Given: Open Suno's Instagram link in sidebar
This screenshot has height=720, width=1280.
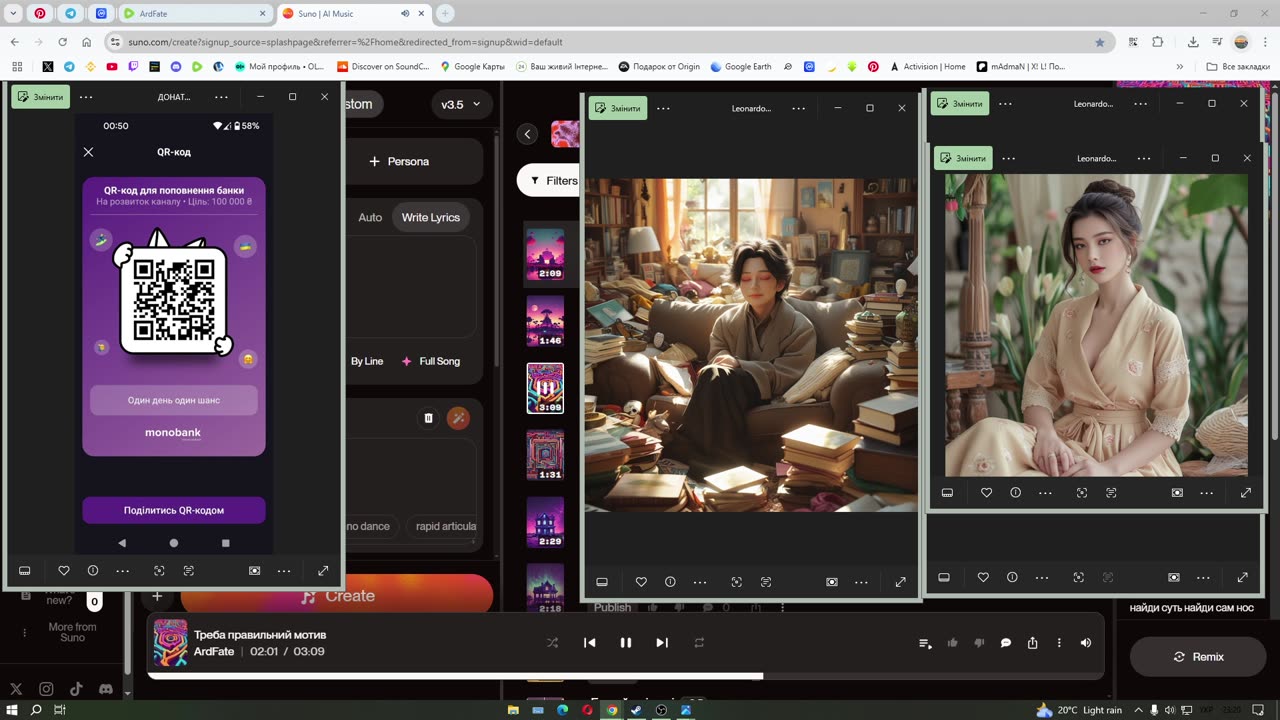Looking at the screenshot, I should tap(46, 689).
